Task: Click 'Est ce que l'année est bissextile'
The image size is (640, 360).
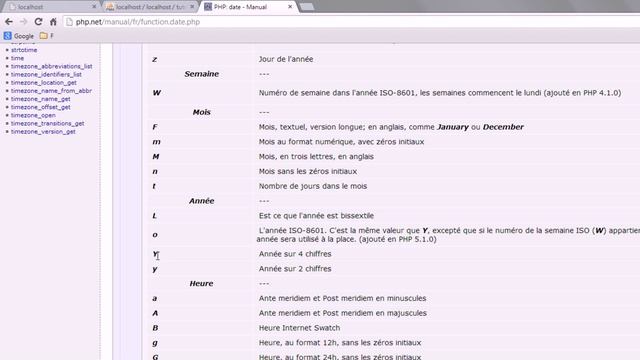Action: click(316, 216)
